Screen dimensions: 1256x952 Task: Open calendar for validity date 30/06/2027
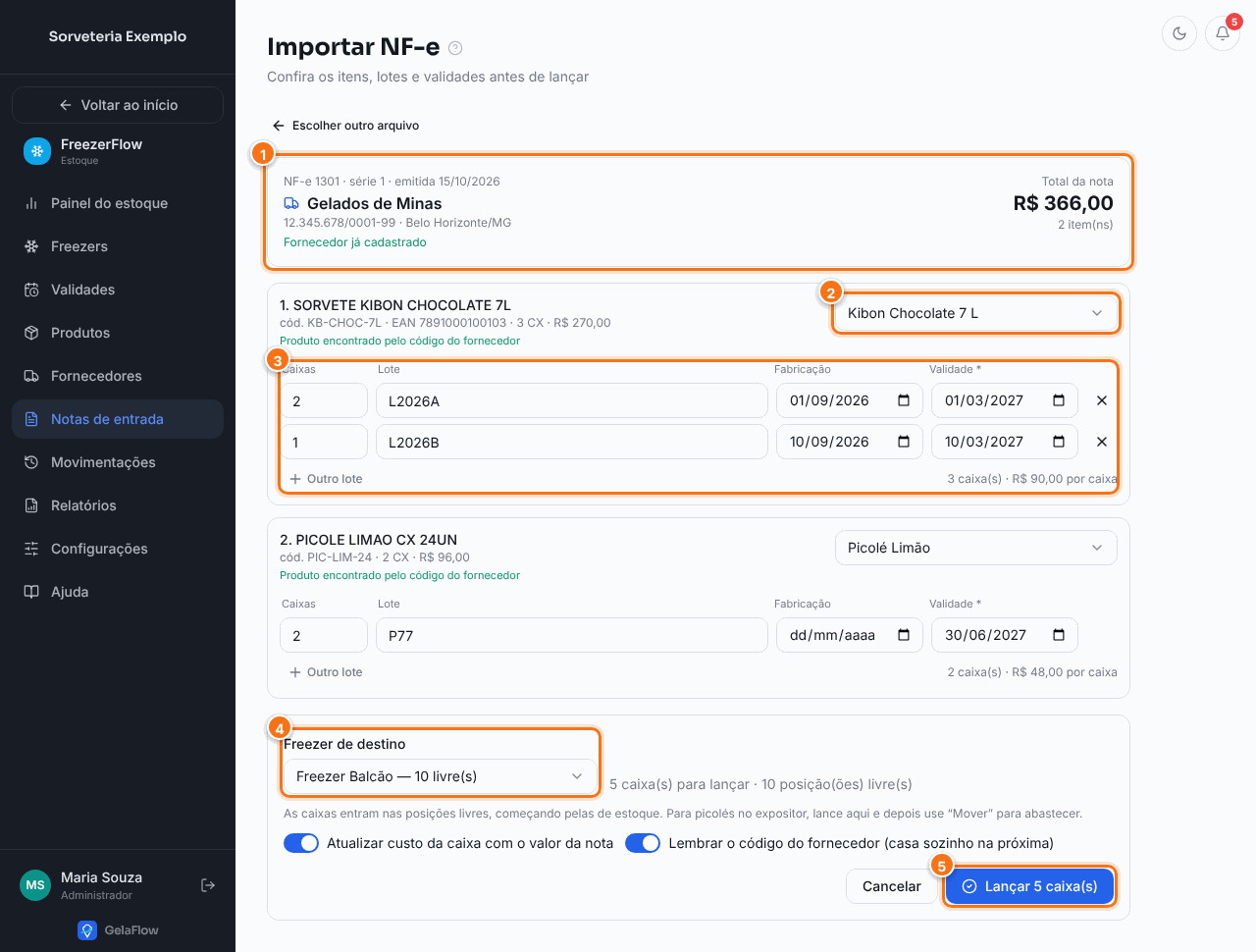(1059, 635)
